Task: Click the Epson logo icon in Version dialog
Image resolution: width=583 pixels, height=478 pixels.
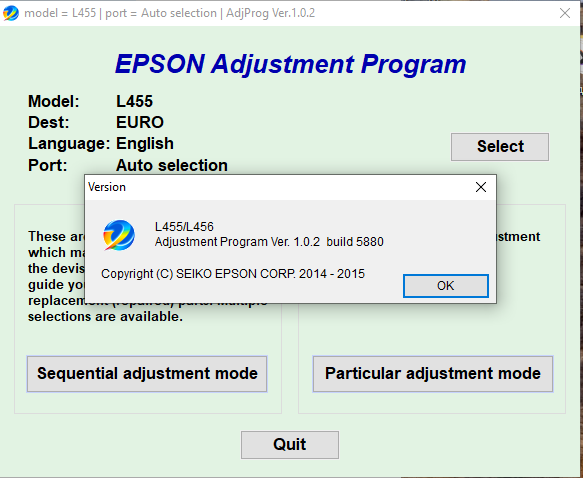Action: pyautogui.click(x=119, y=235)
